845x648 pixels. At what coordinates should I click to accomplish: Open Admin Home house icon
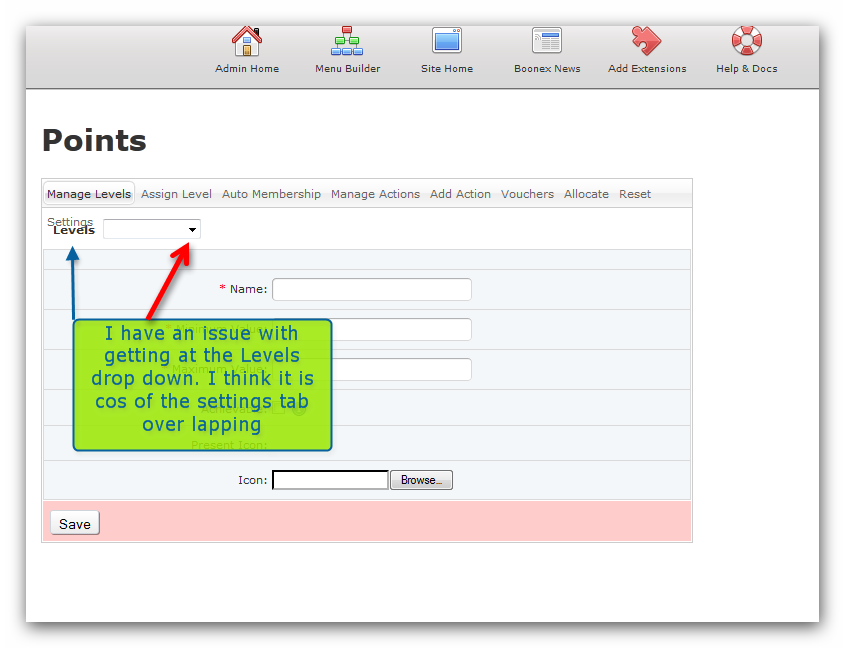(247, 41)
